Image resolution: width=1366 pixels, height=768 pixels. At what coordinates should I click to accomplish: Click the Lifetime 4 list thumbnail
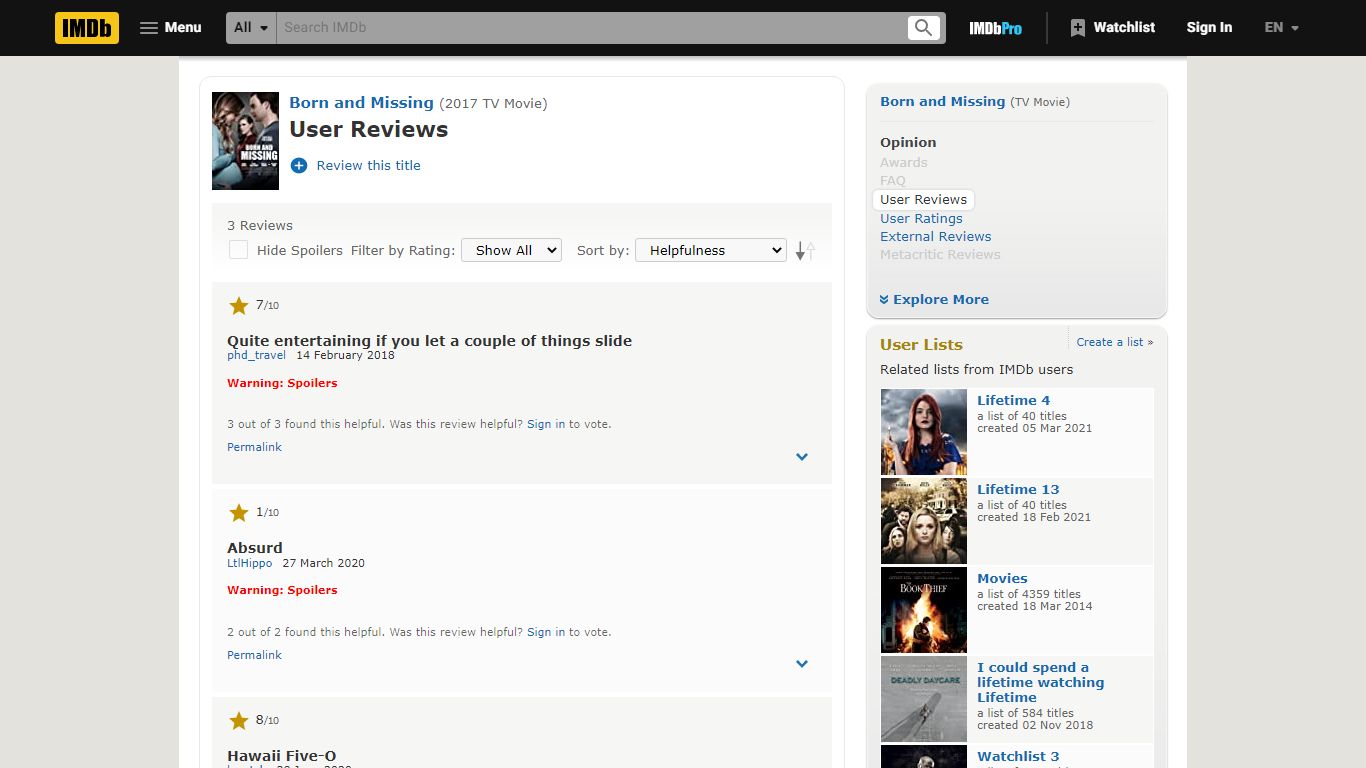[924, 432]
